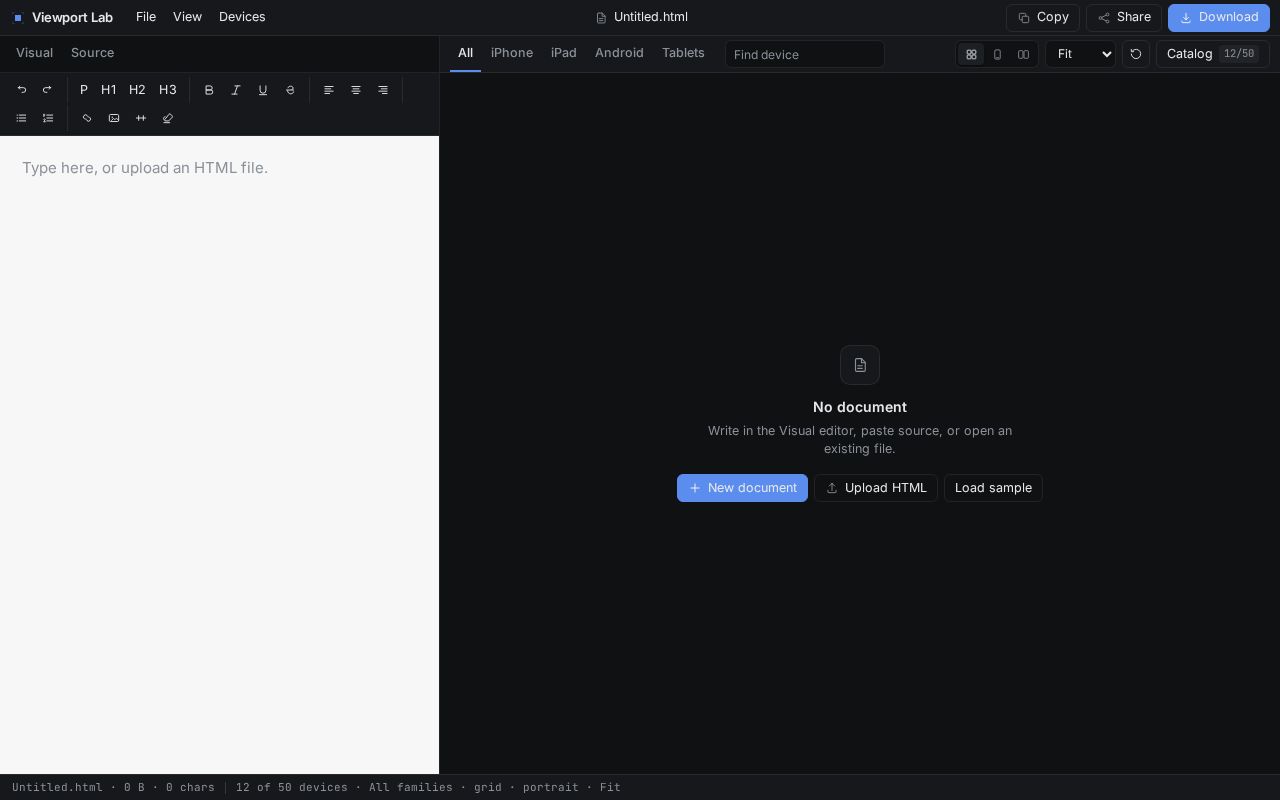Screen dimensions: 1280x800
Task: Insert a hyperlink
Action: [x=87, y=118]
